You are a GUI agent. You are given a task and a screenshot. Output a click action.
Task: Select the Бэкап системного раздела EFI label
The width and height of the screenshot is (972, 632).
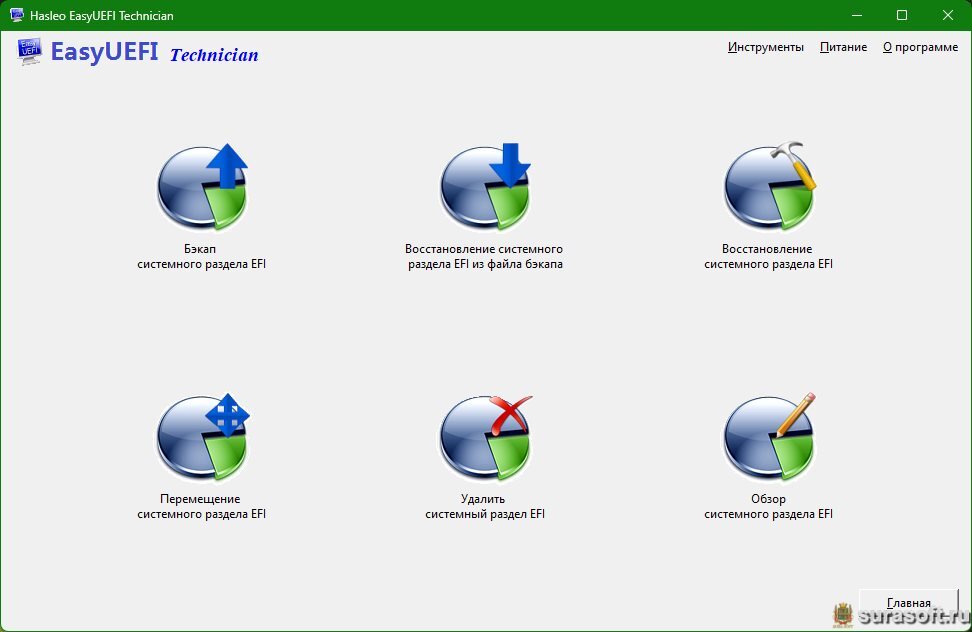201,257
